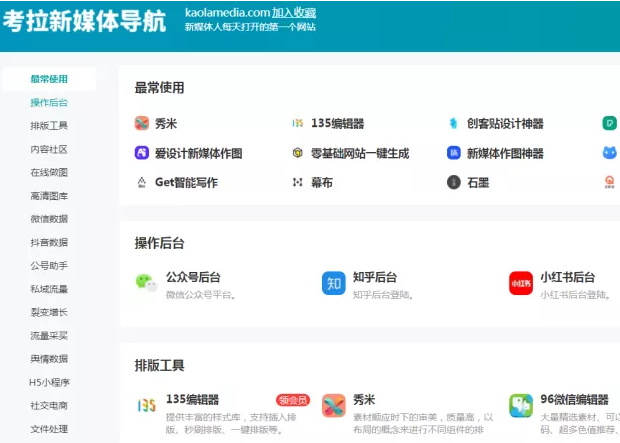This screenshot has width=620, height=443.
Task: Select 操作后台 in the sidebar
Action: 49,103
